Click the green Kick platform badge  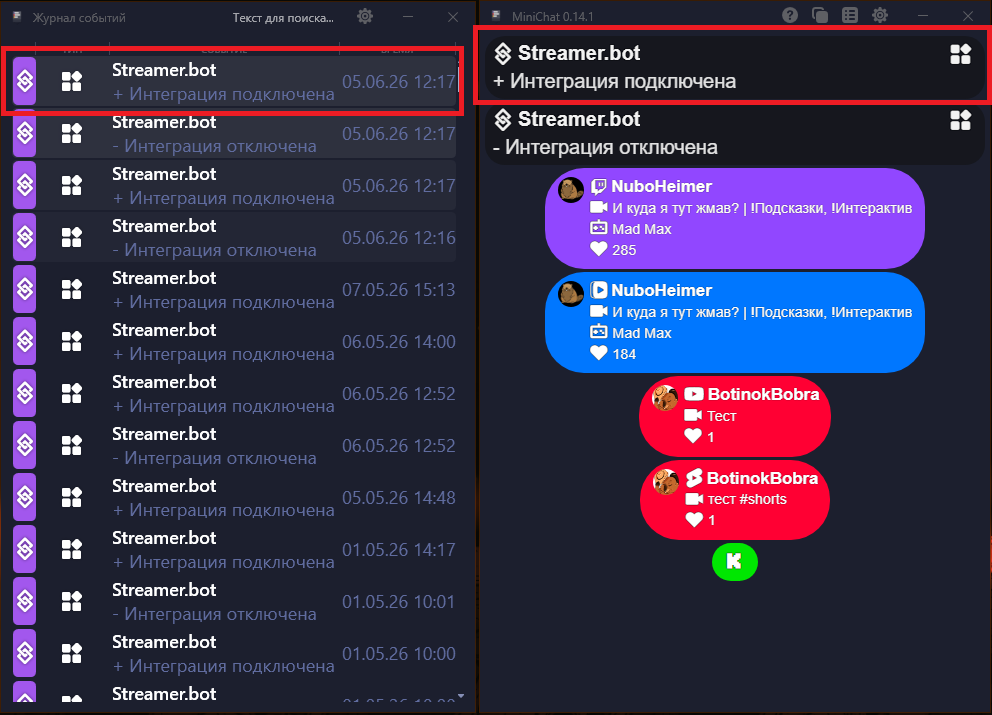[x=735, y=561]
